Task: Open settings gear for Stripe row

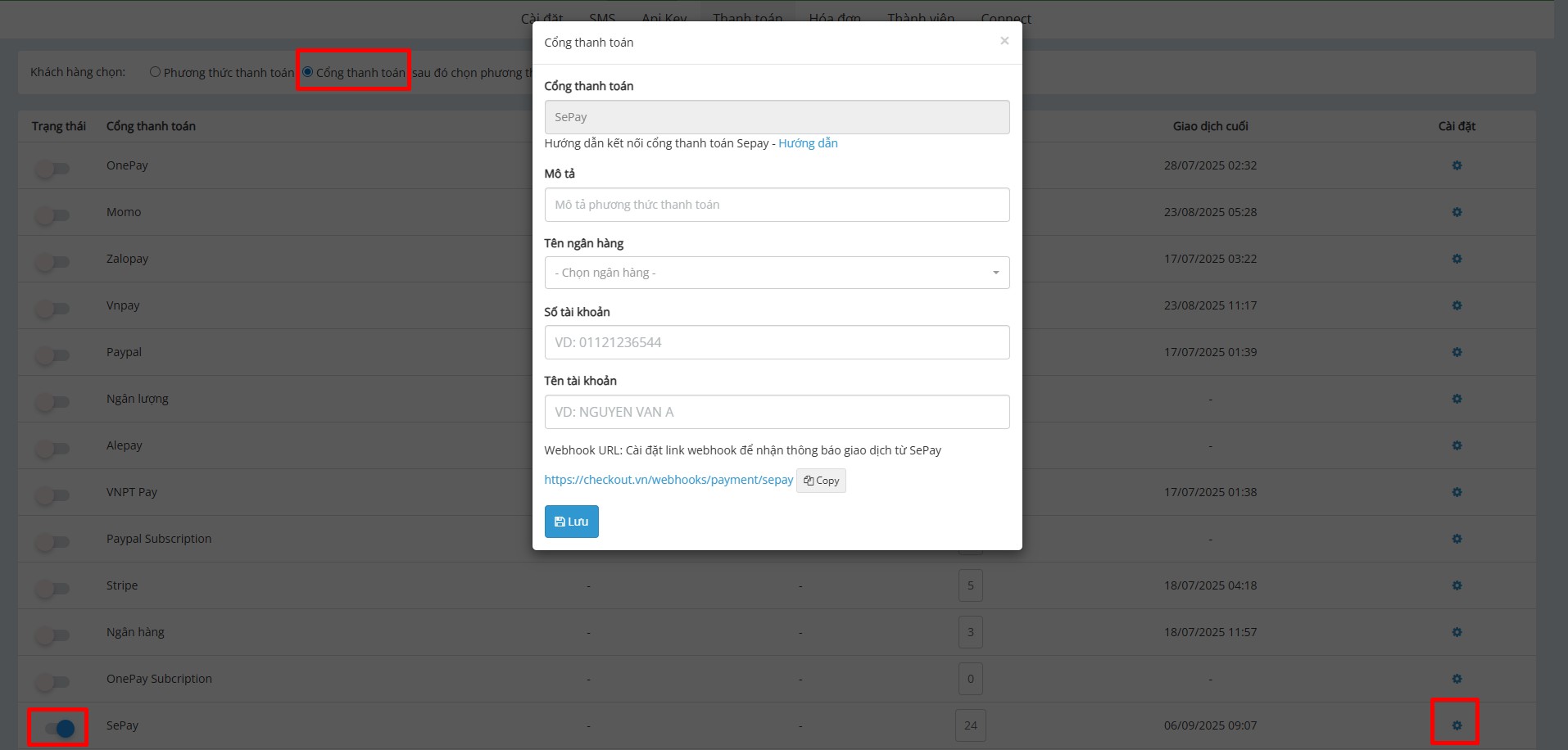Action: [x=1457, y=585]
